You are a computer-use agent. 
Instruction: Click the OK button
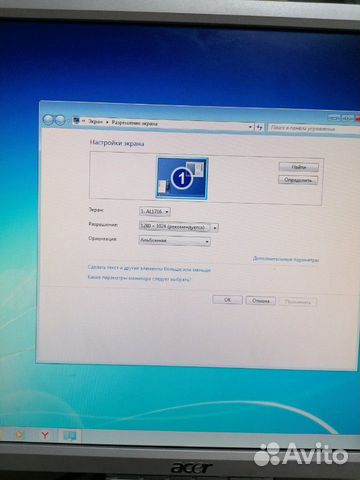coord(227,300)
